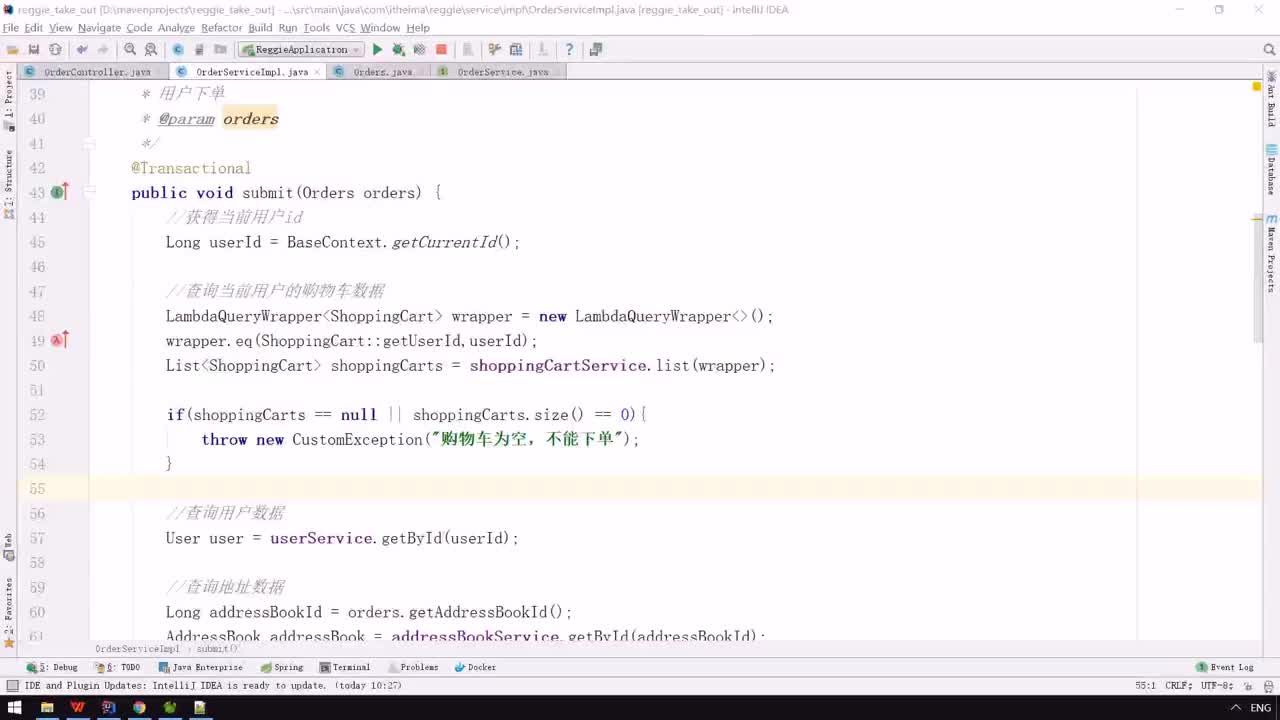Collapse the Javadoc comment fold marker
1280x720 pixels.
point(88,144)
